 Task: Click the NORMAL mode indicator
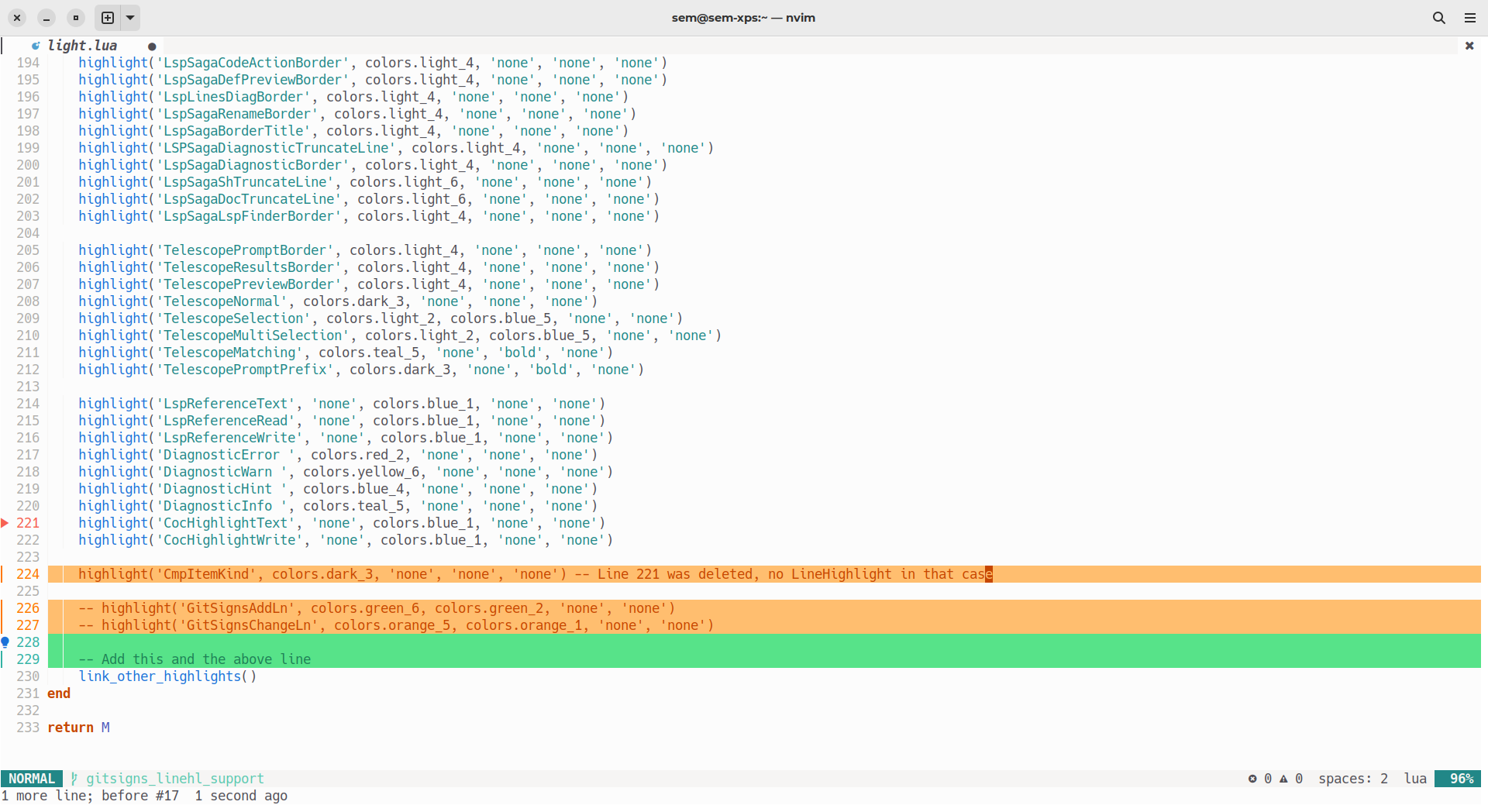point(32,779)
